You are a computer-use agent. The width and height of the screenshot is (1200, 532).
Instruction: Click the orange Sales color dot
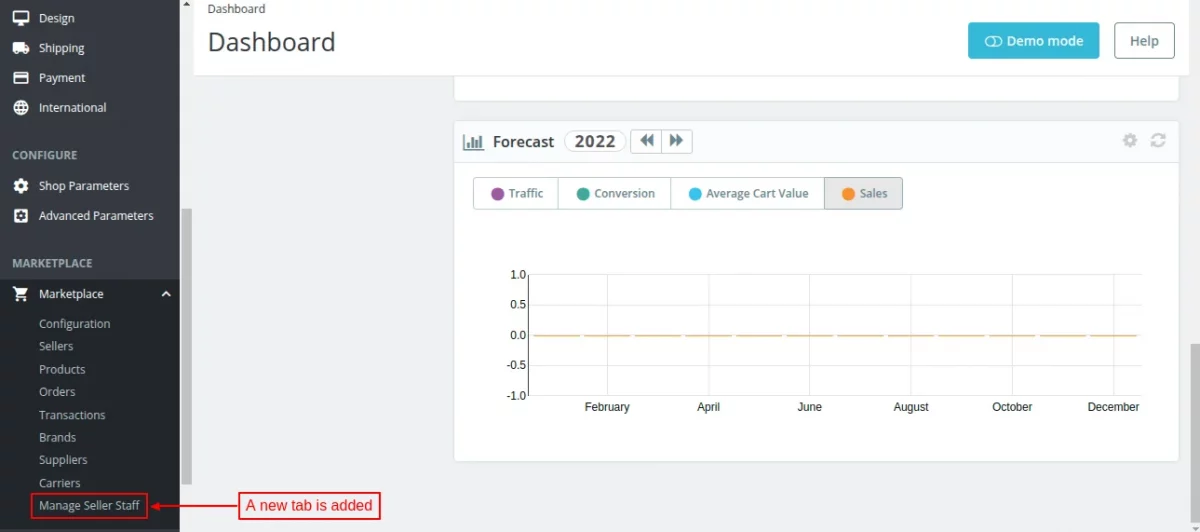(848, 194)
